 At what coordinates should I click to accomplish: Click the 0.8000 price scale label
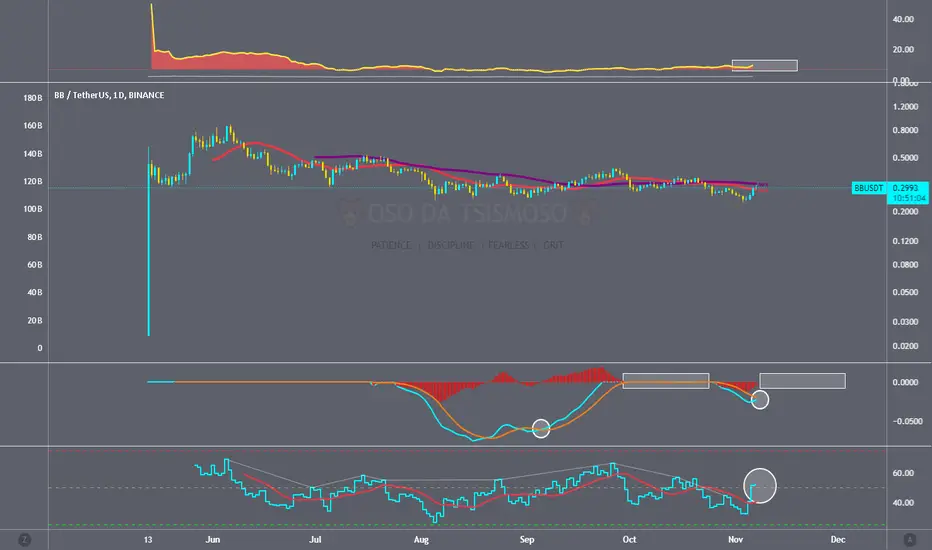coord(905,130)
